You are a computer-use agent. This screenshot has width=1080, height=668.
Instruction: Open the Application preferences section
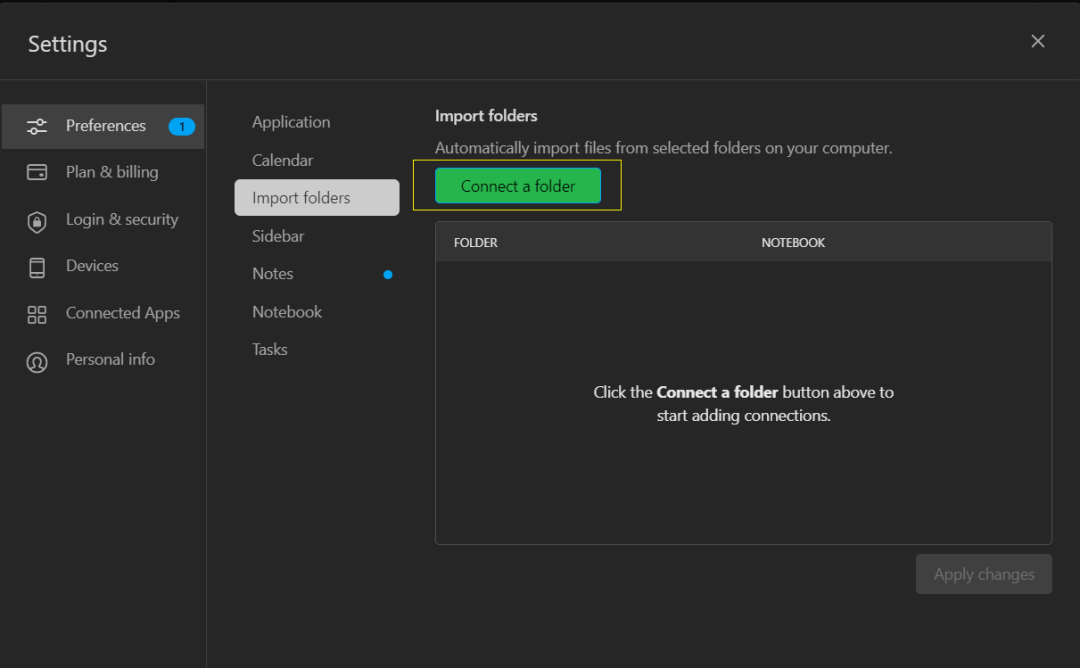click(291, 122)
